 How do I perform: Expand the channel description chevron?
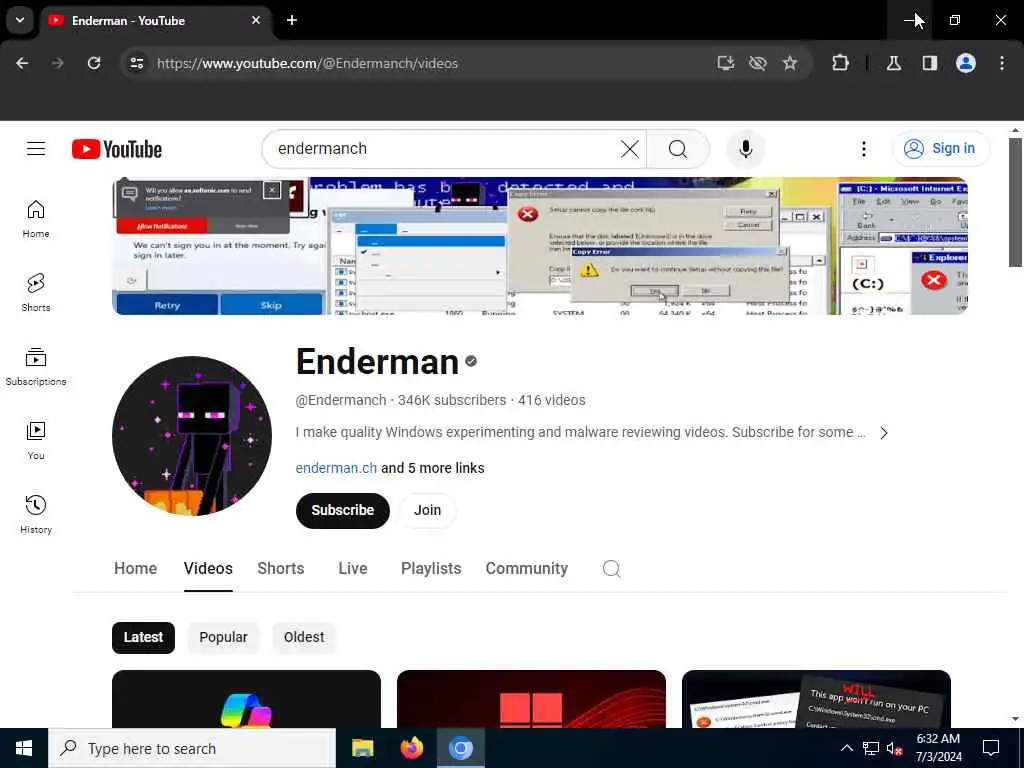click(x=884, y=433)
